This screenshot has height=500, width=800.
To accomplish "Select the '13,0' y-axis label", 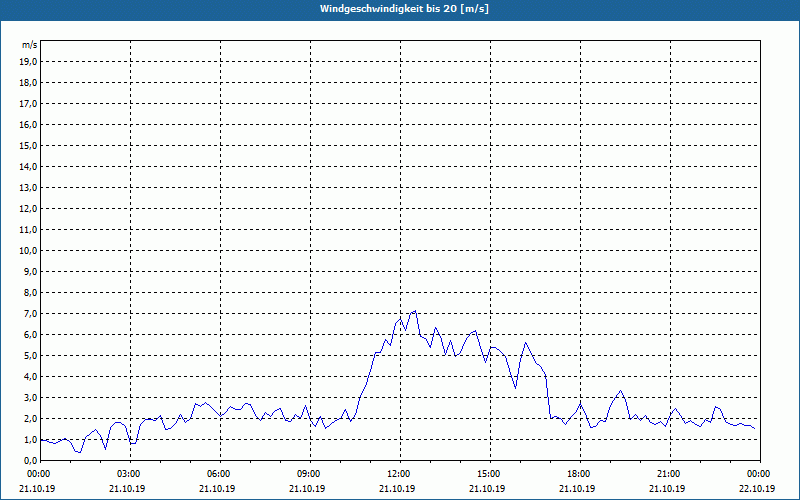I will (28, 187).
